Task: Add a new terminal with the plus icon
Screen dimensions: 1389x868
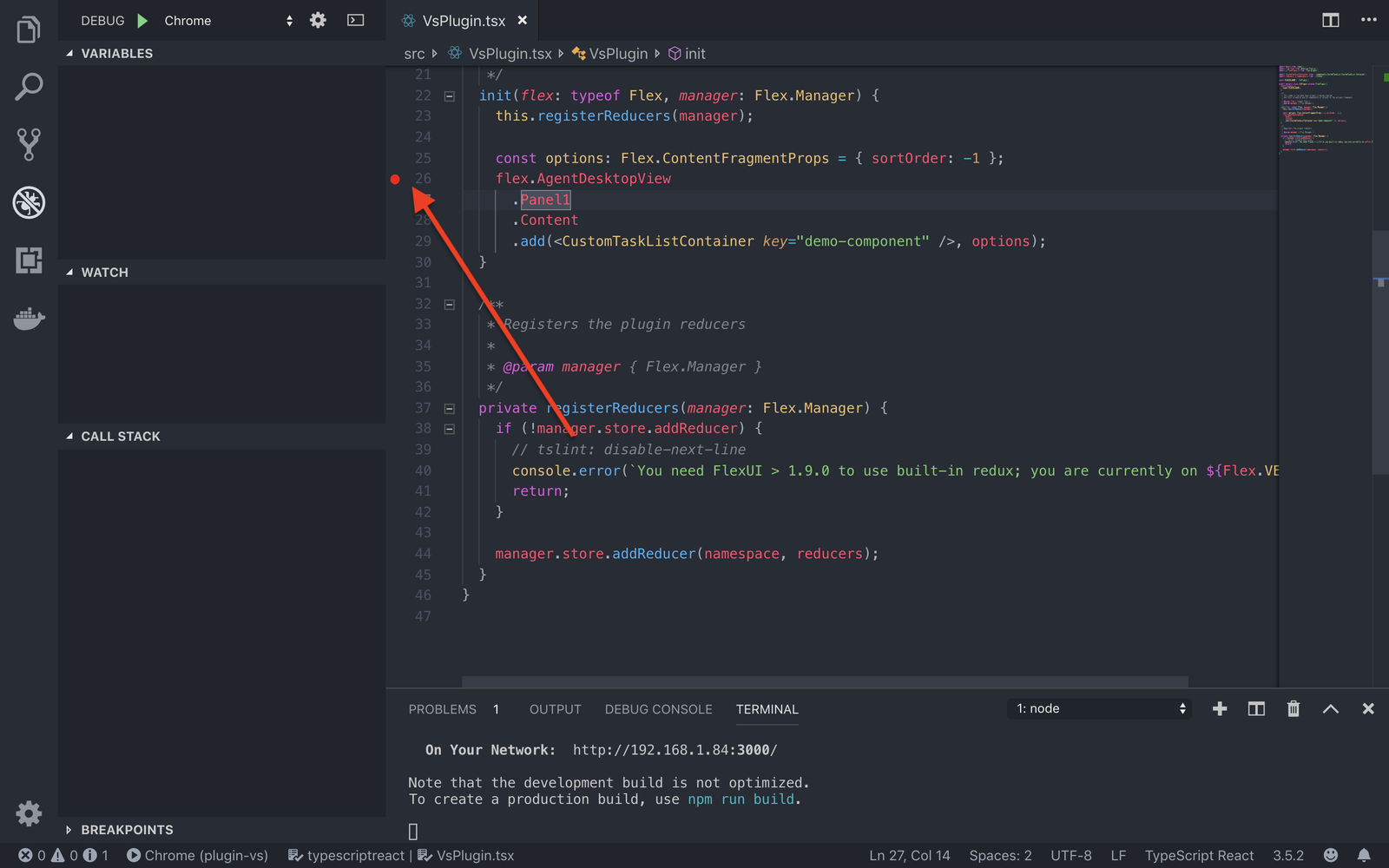Action: click(x=1219, y=708)
